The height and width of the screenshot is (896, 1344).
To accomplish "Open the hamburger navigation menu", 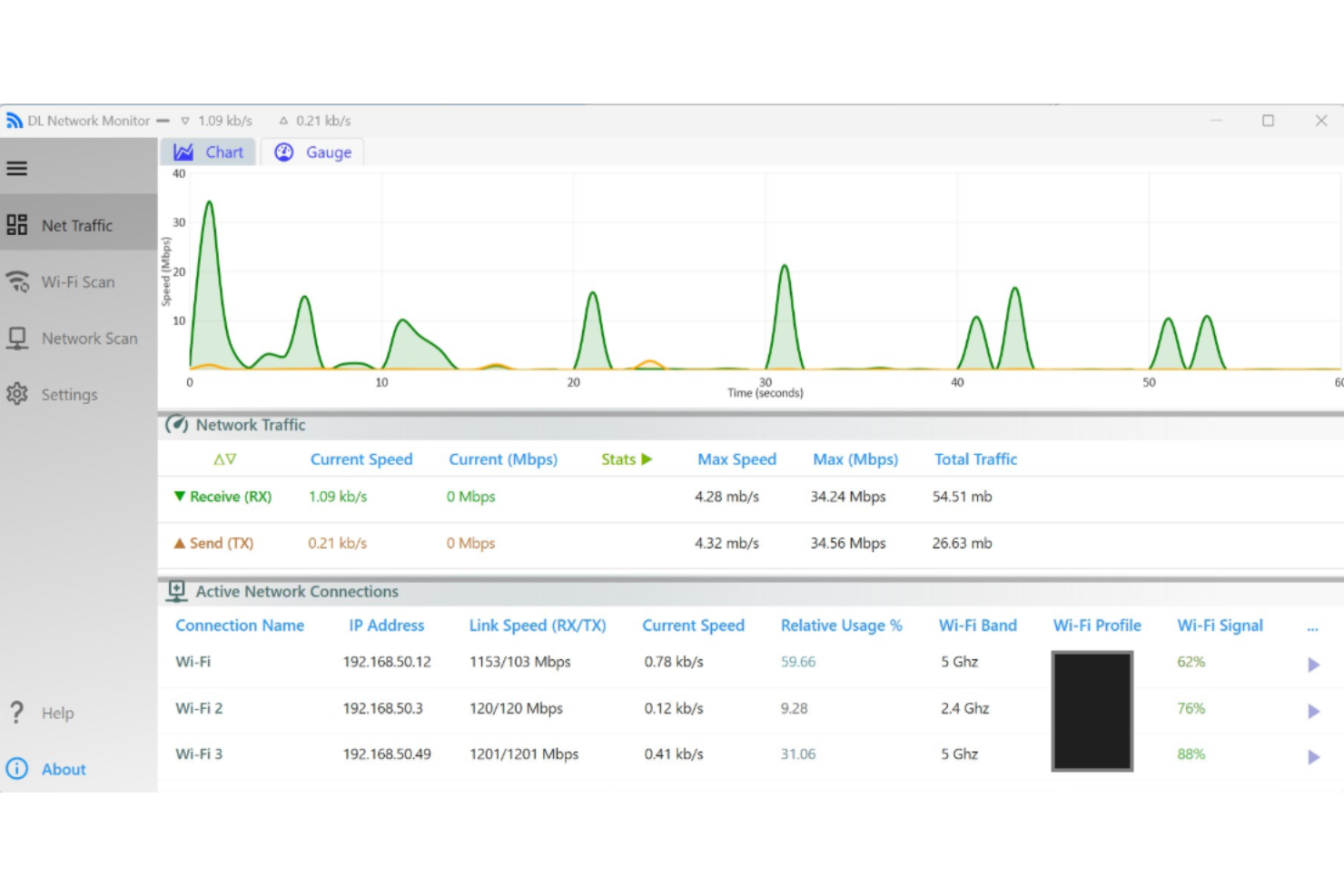I will click(15, 168).
